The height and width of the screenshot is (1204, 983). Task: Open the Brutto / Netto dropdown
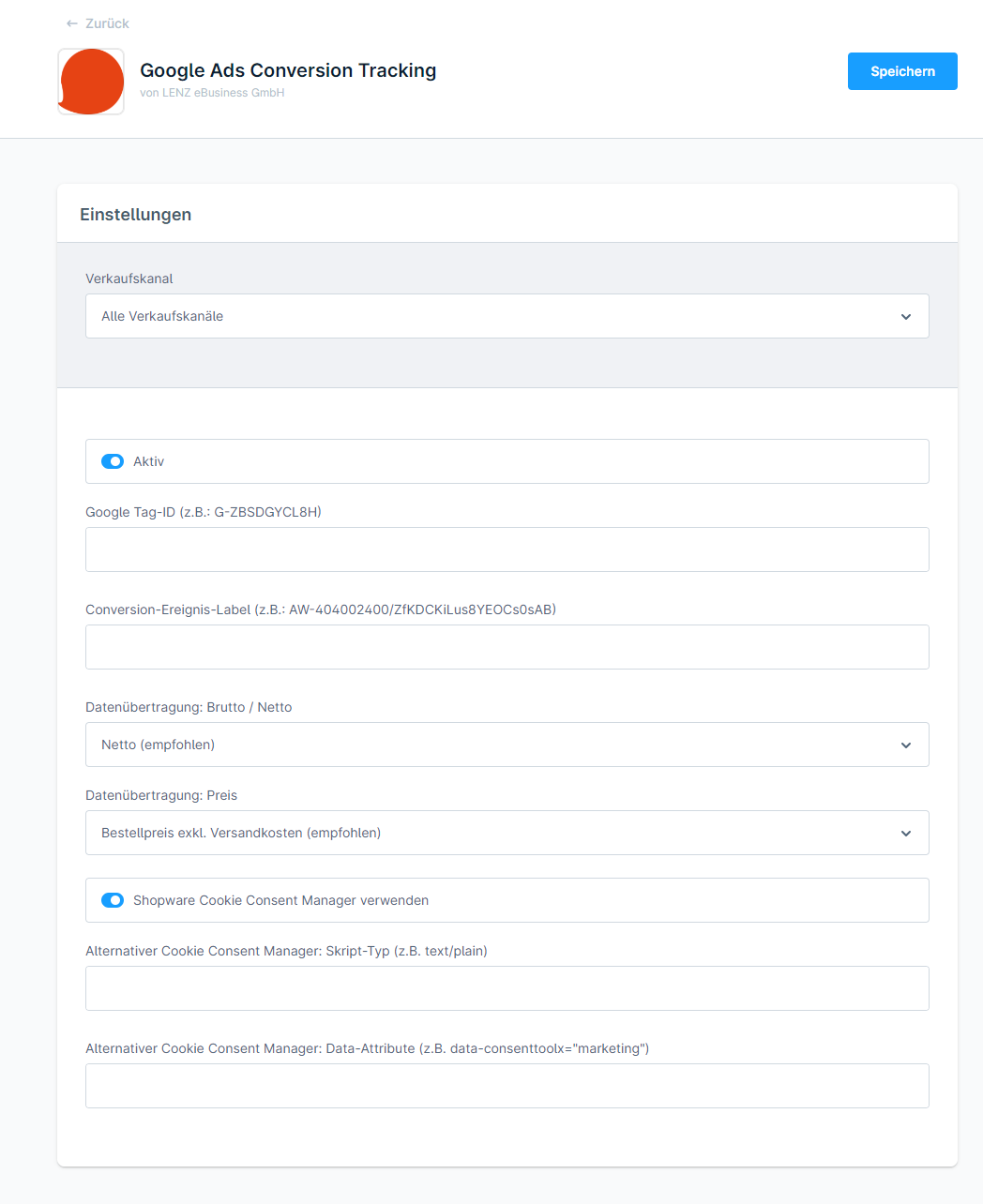point(507,745)
